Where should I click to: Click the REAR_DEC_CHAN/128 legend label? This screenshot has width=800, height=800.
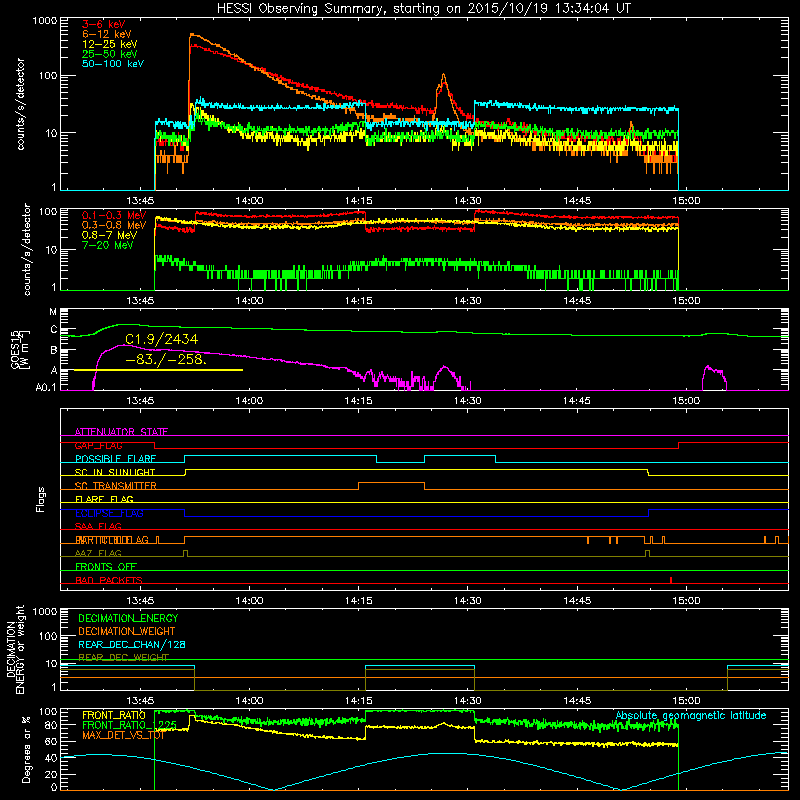(132, 644)
